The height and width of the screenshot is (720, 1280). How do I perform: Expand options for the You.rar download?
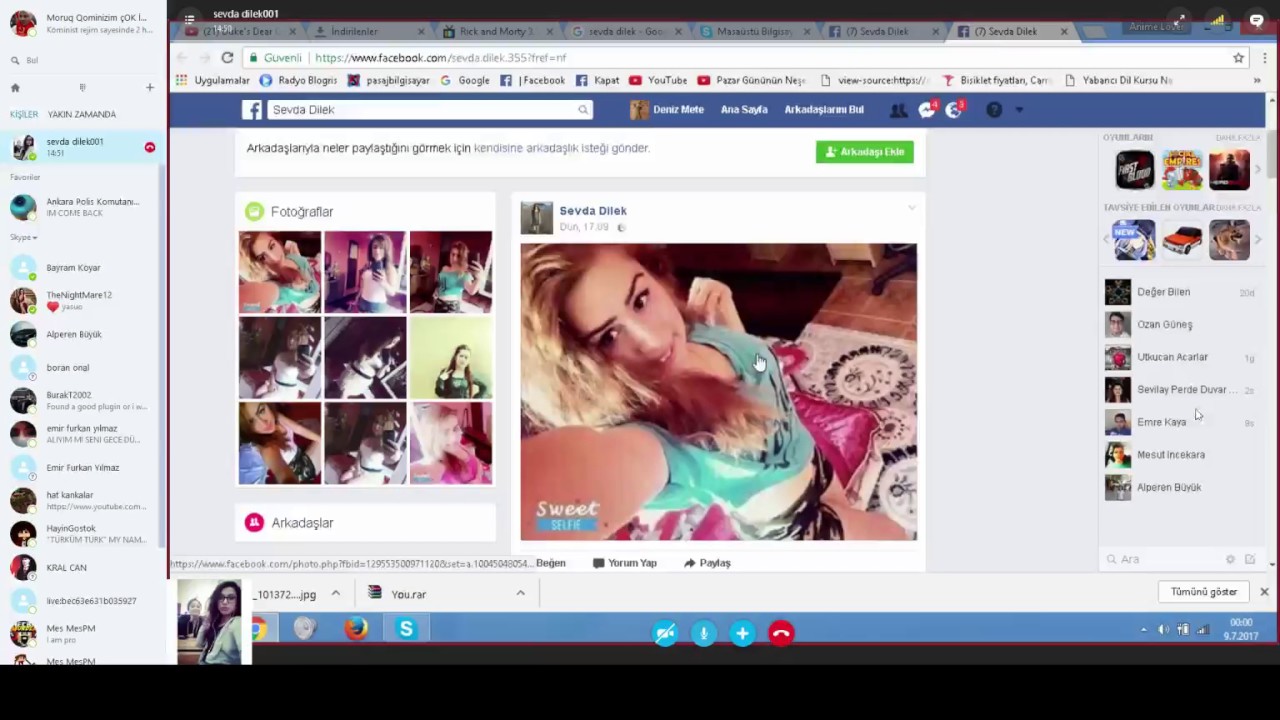[520, 594]
